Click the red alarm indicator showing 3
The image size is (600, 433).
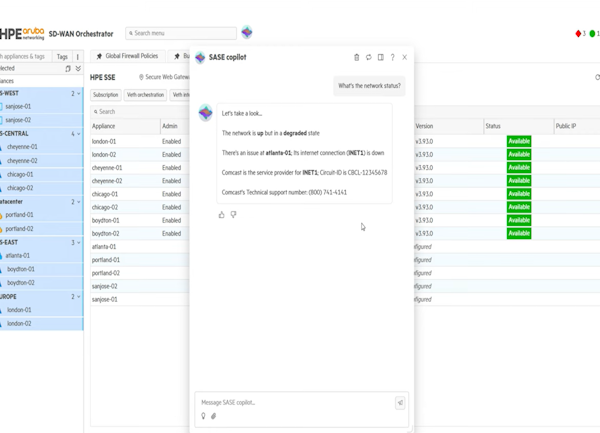580,34
